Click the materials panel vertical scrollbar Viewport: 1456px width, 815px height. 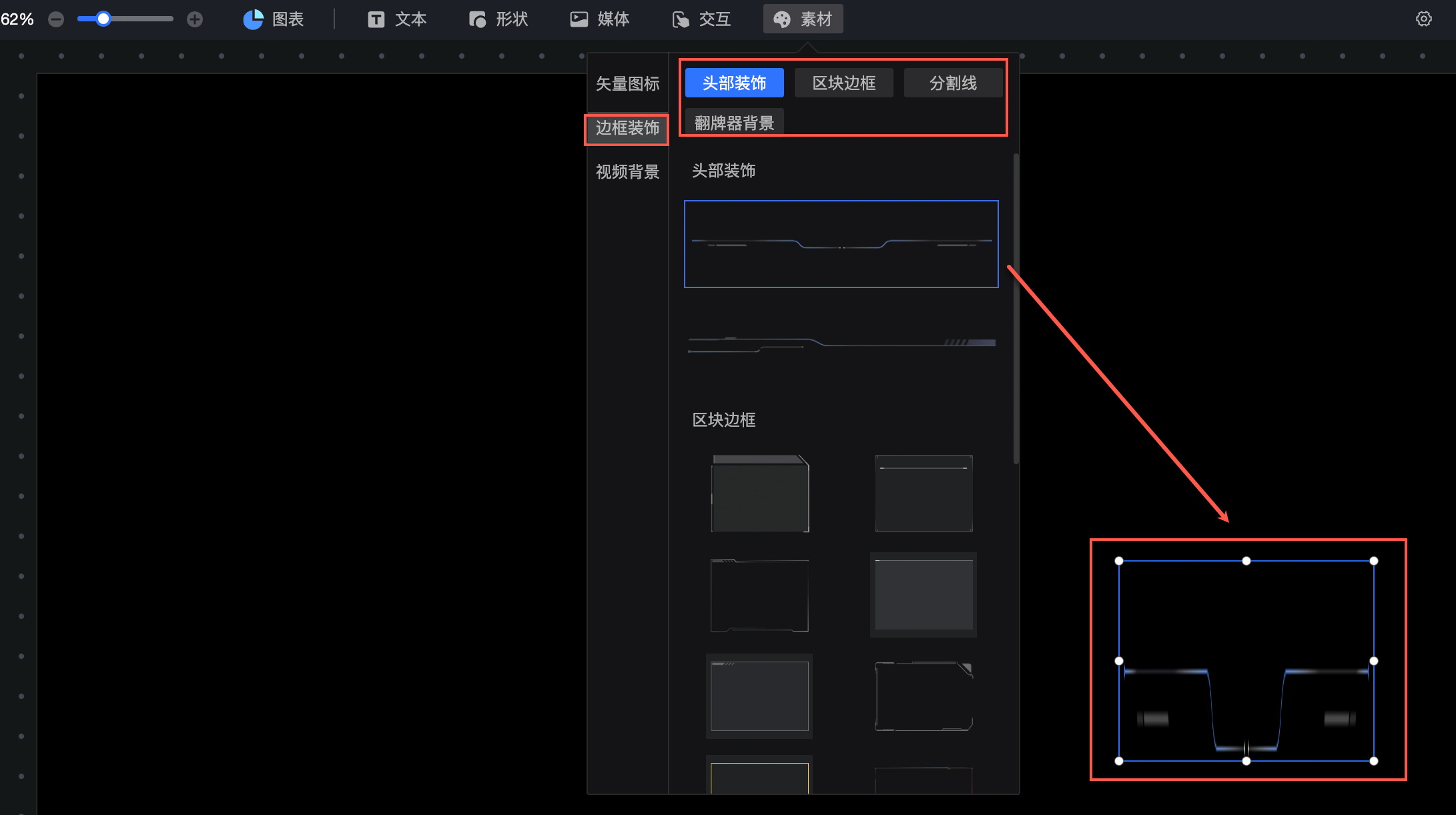(1016, 308)
